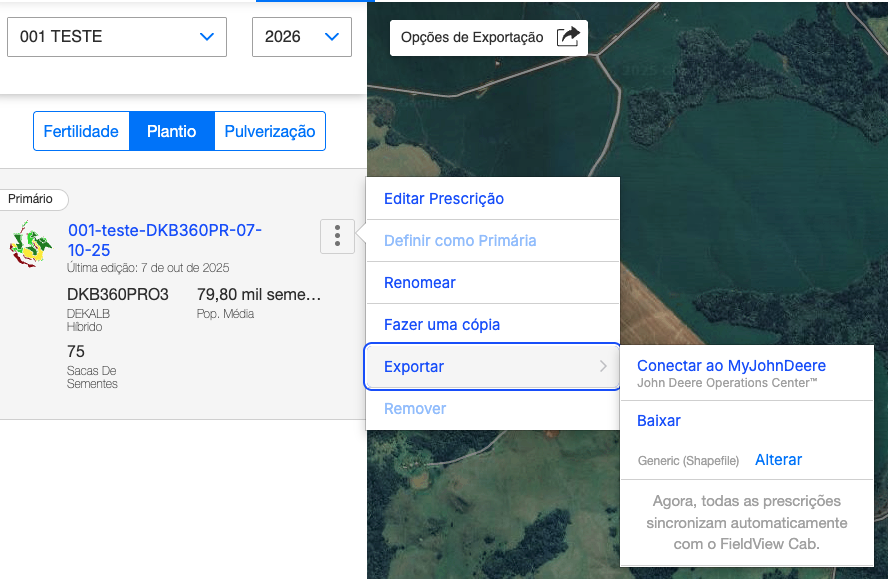Click Remover in the context menu
Viewport: 888px width, 579px height.
coord(415,409)
